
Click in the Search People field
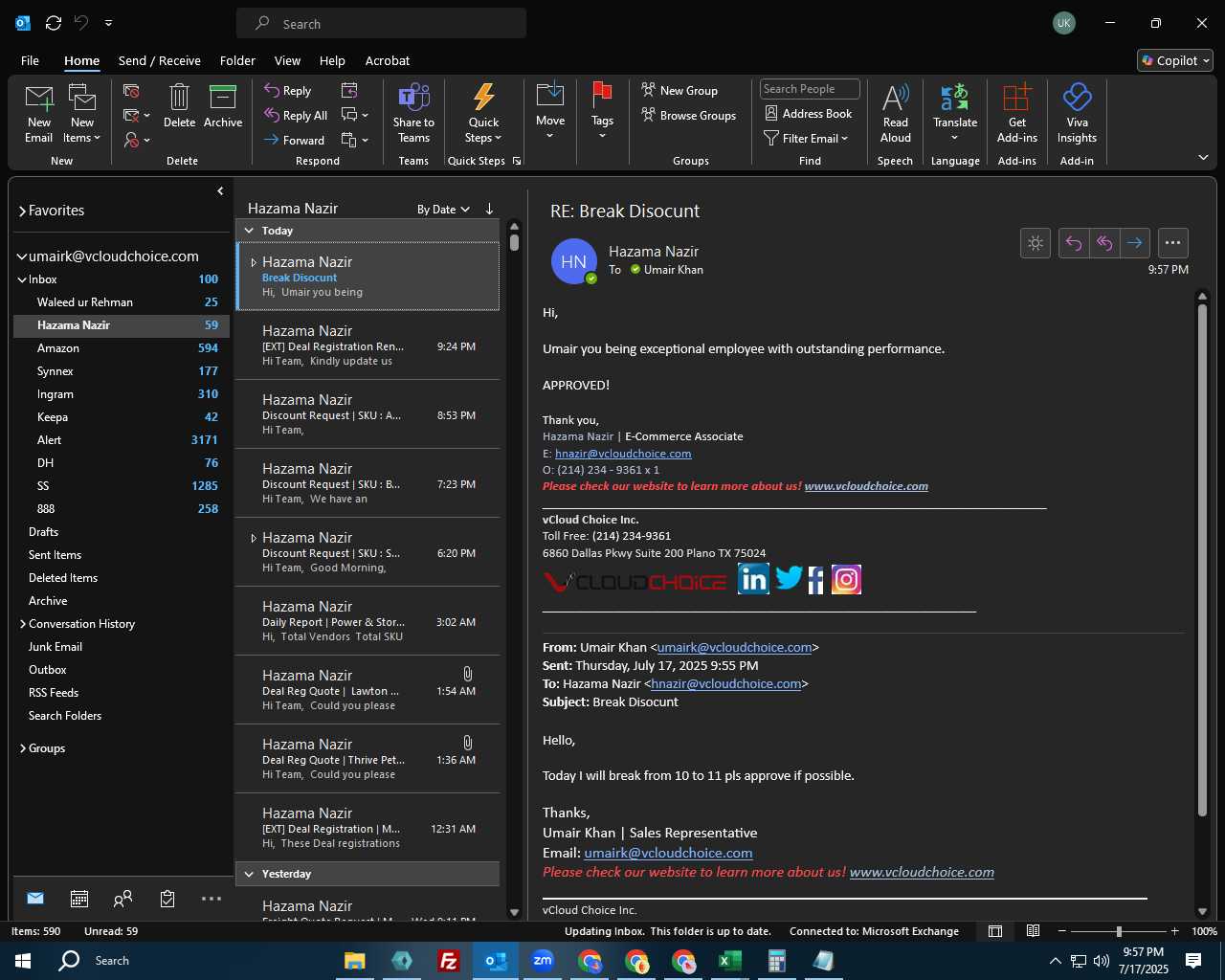tap(810, 89)
